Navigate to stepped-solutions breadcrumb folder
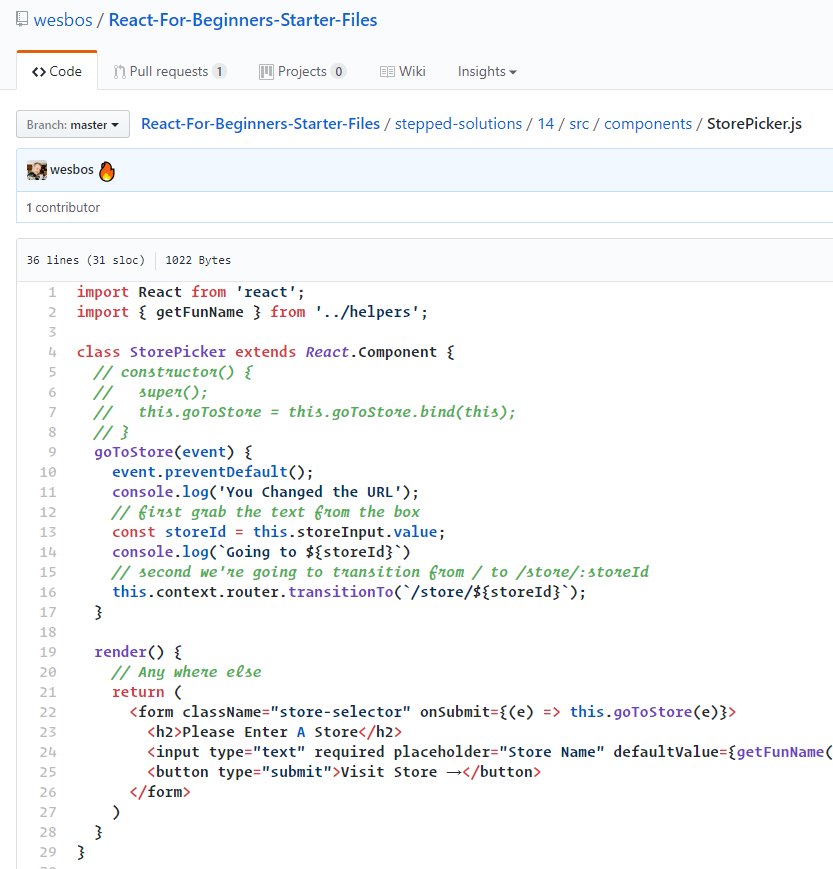The image size is (833, 869). [458, 124]
